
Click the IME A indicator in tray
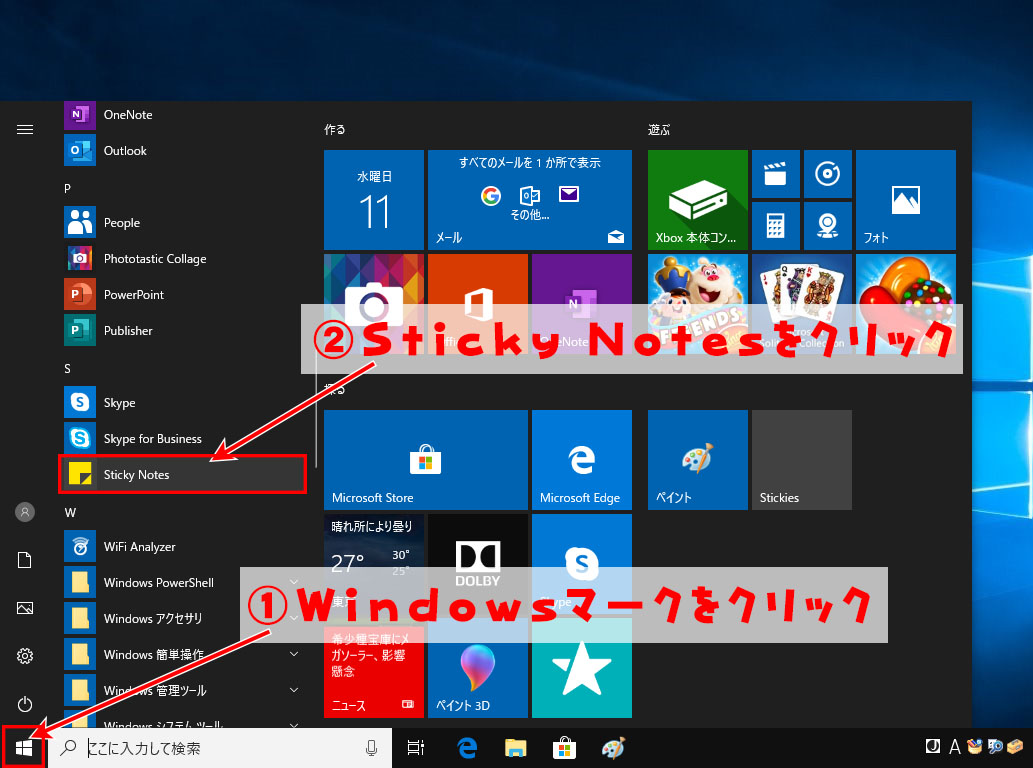(x=954, y=747)
